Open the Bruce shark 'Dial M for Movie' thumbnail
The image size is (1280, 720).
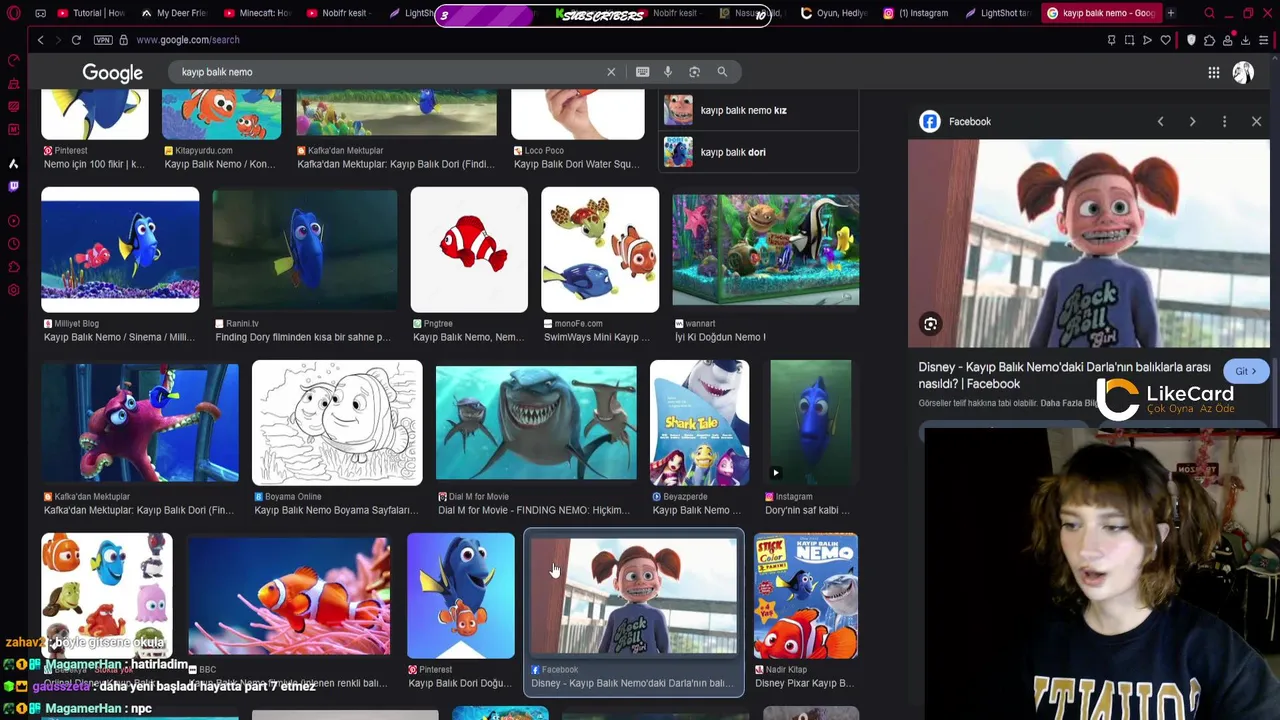536,423
